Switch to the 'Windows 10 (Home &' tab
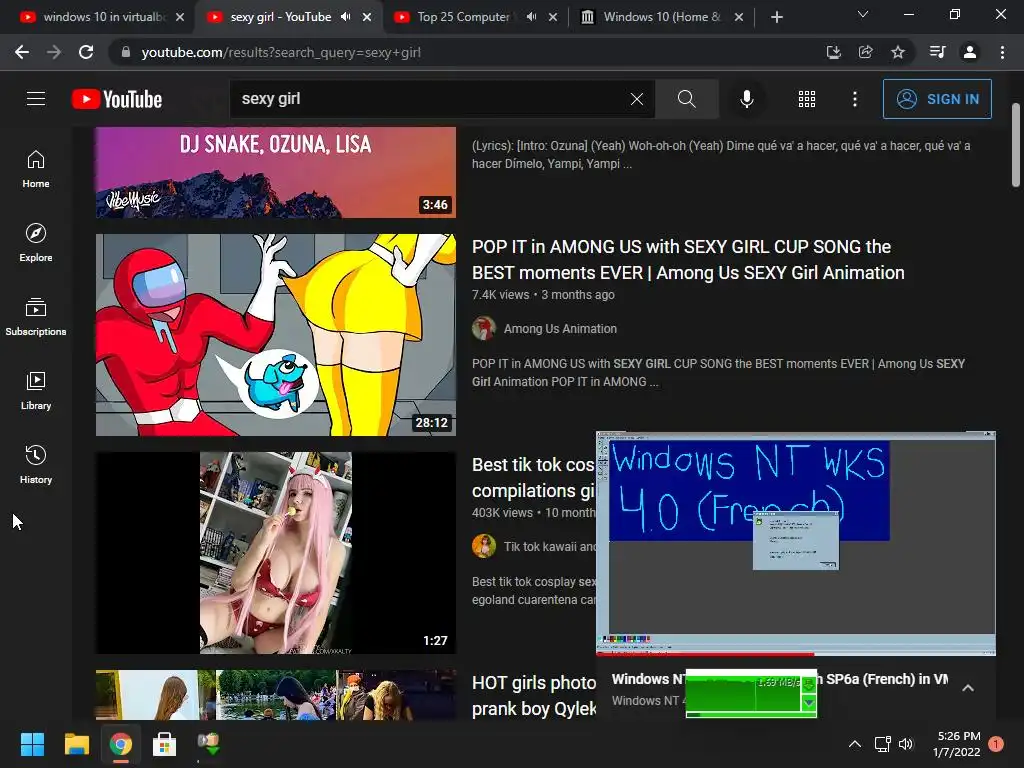1024x768 pixels. (x=663, y=17)
